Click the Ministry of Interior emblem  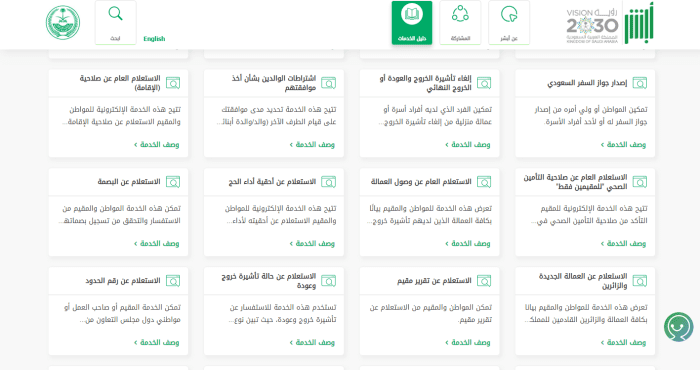(63, 23)
